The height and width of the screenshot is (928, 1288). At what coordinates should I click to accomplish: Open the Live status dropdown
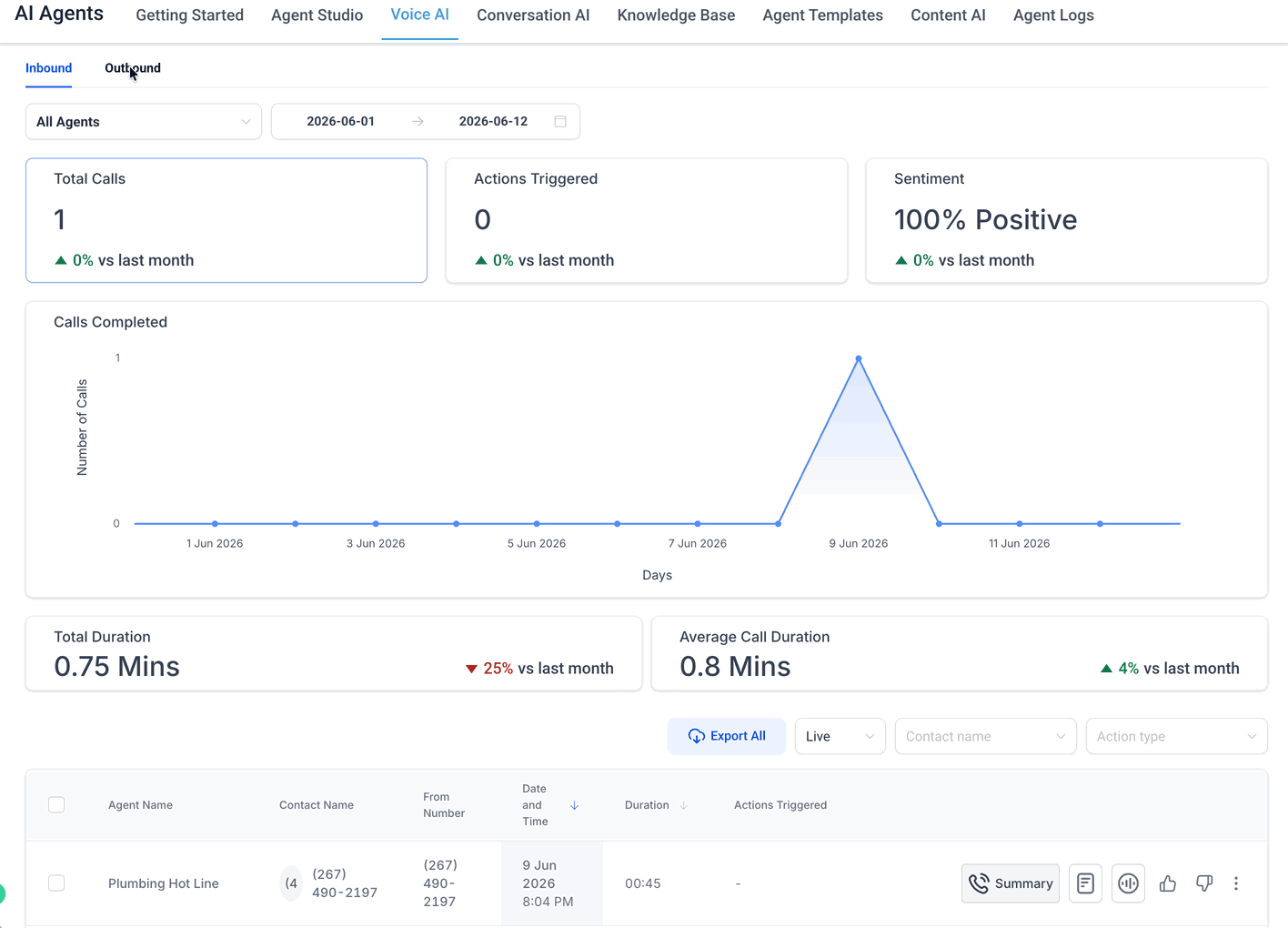(x=840, y=737)
